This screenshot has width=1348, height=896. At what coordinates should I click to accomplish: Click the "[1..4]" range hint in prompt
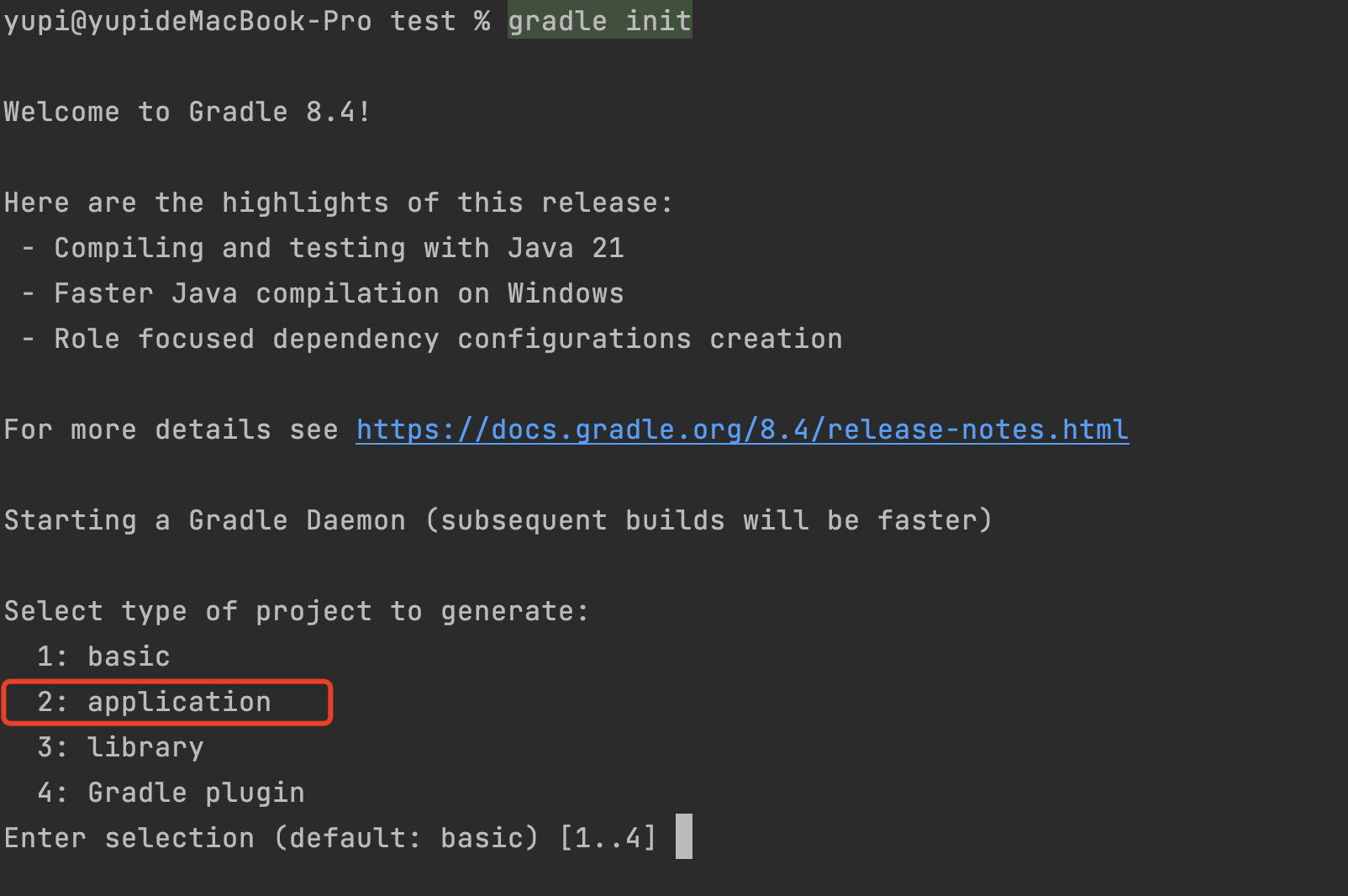click(608, 838)
